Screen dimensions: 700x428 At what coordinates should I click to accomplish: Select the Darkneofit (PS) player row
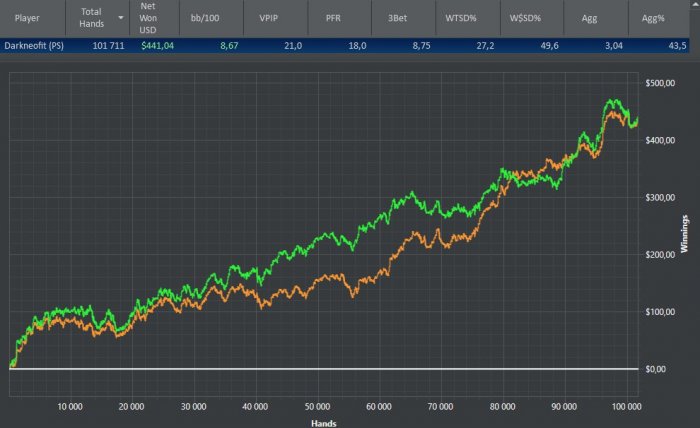click(x=345, y=46)
